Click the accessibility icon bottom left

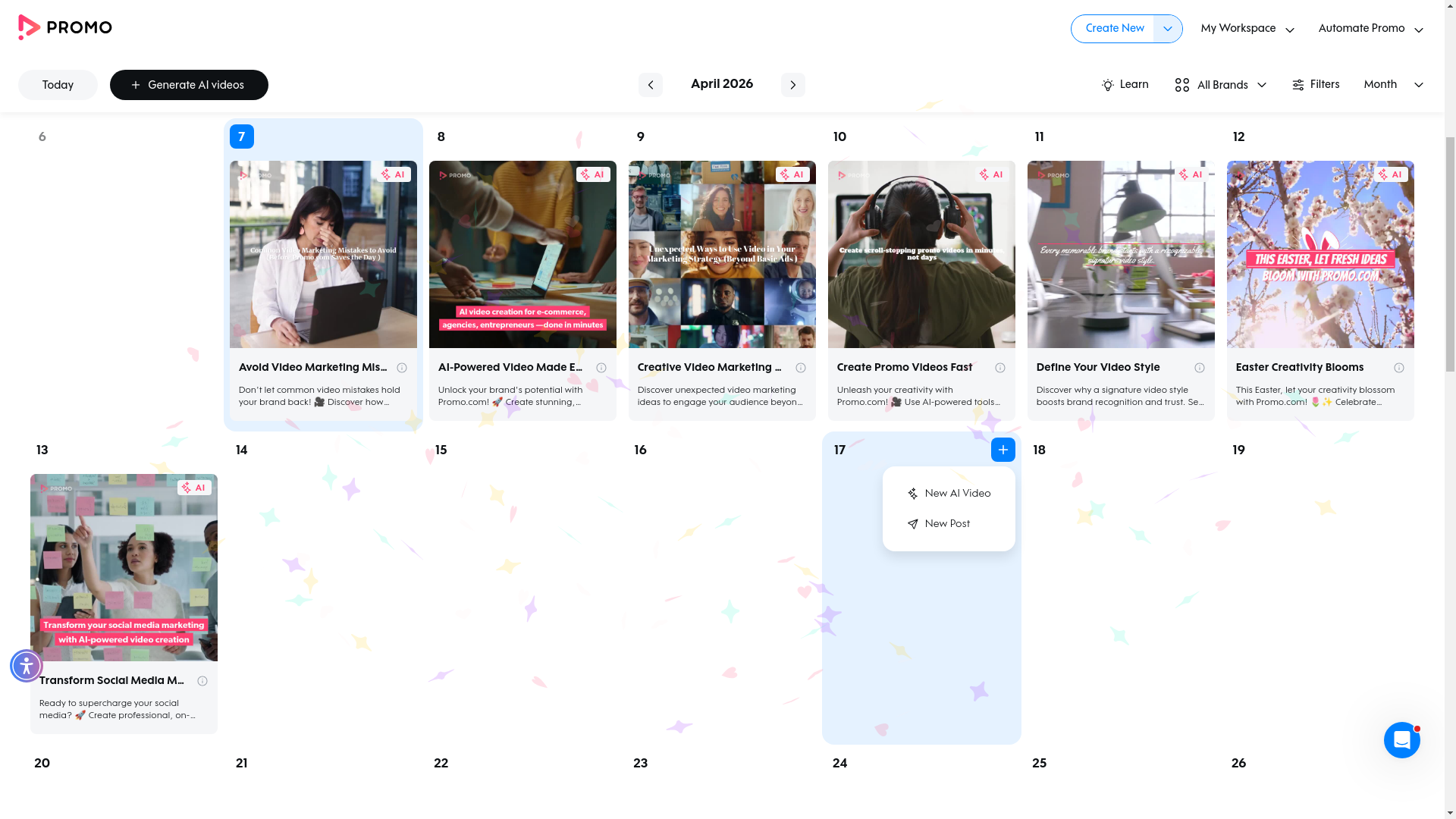25,666
